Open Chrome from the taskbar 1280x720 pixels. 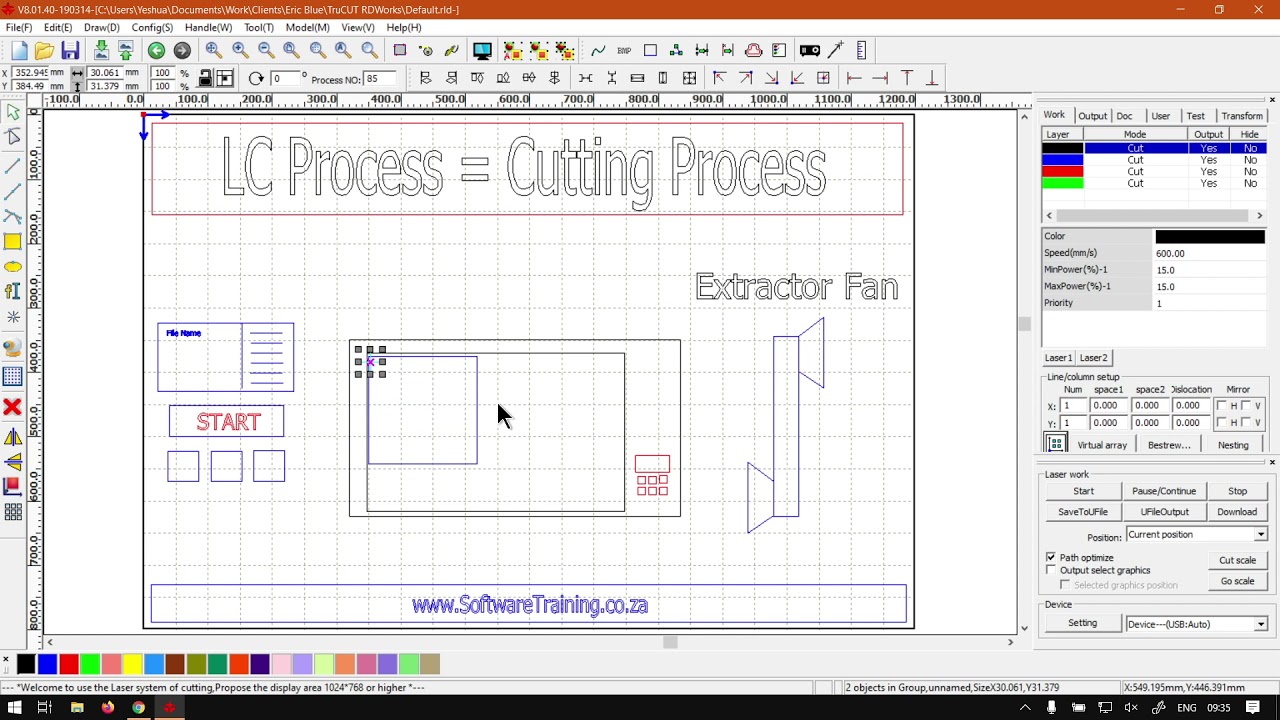[138, 708]
